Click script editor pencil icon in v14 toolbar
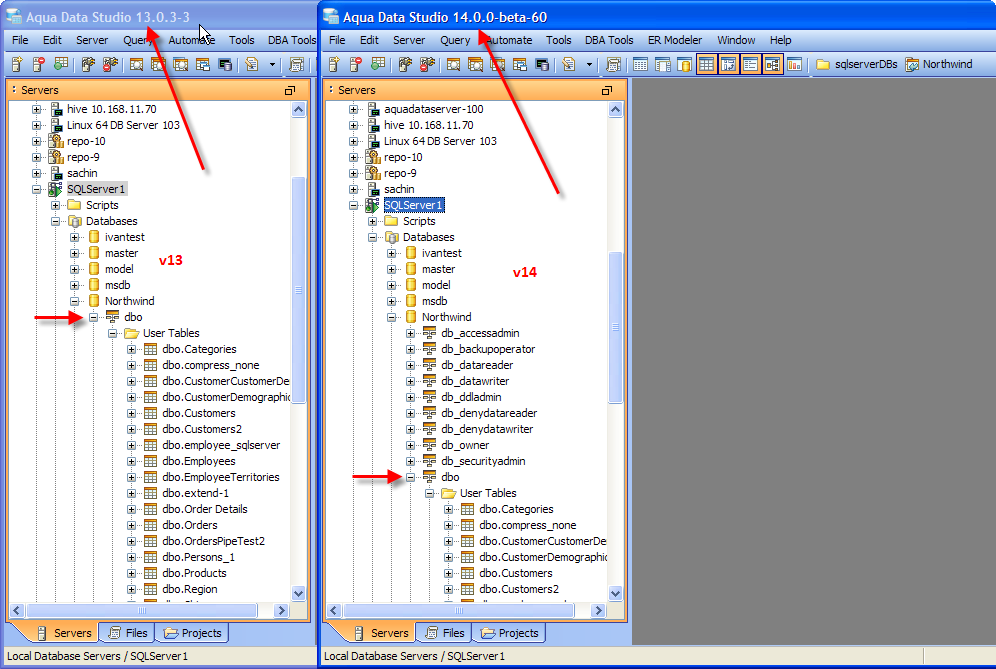 tap(569, 64)
